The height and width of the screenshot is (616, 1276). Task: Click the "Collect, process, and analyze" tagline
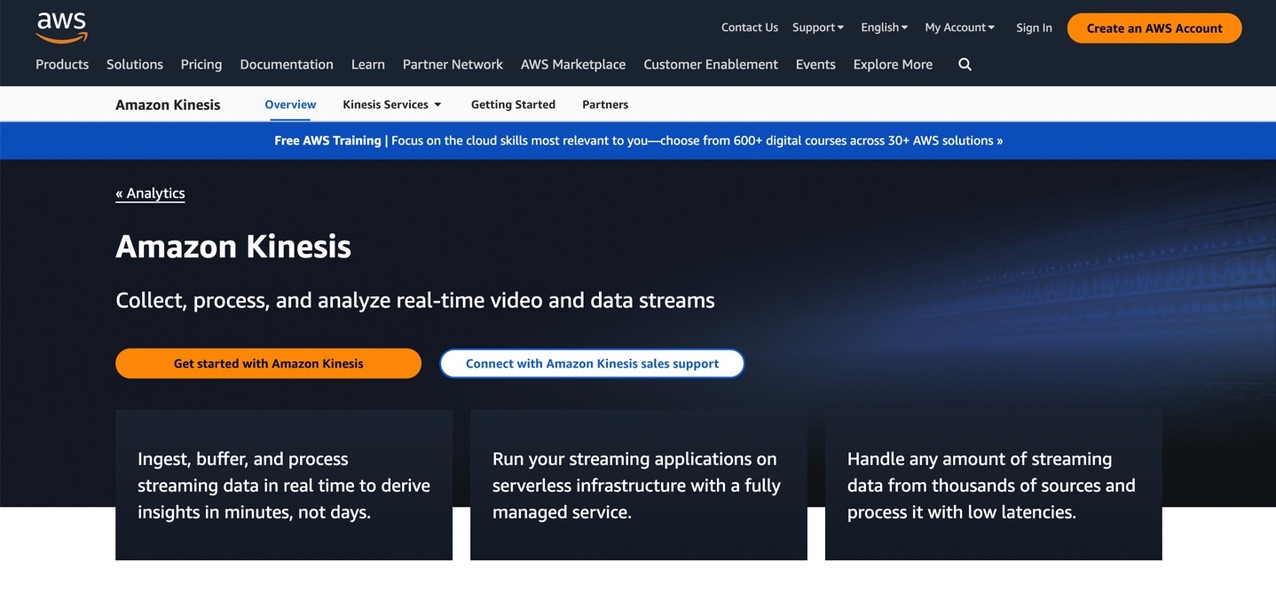coord(415,300)
